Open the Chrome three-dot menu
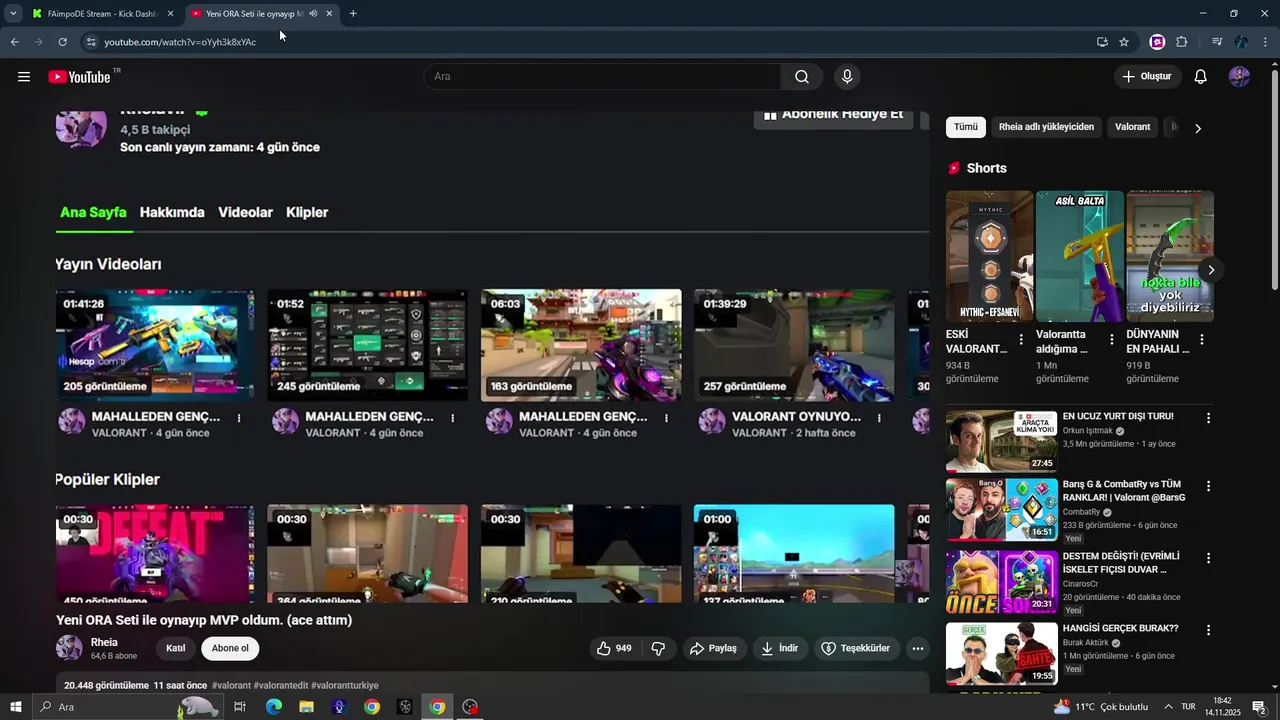This screenshot has width=1280, height=720. 1266,42
